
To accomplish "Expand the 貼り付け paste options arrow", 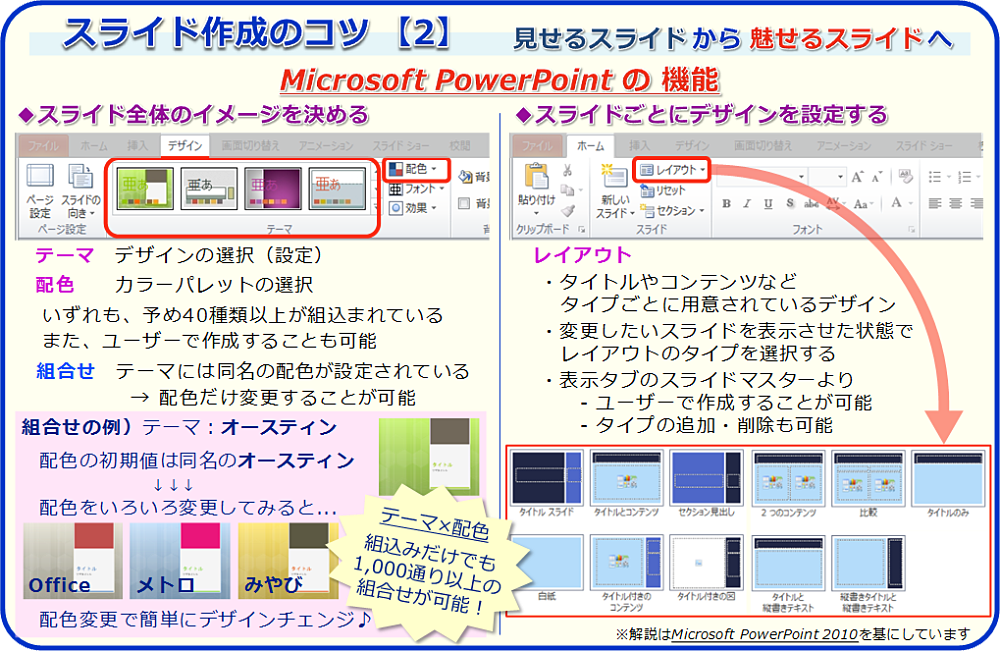I will (x=536, y=213).
